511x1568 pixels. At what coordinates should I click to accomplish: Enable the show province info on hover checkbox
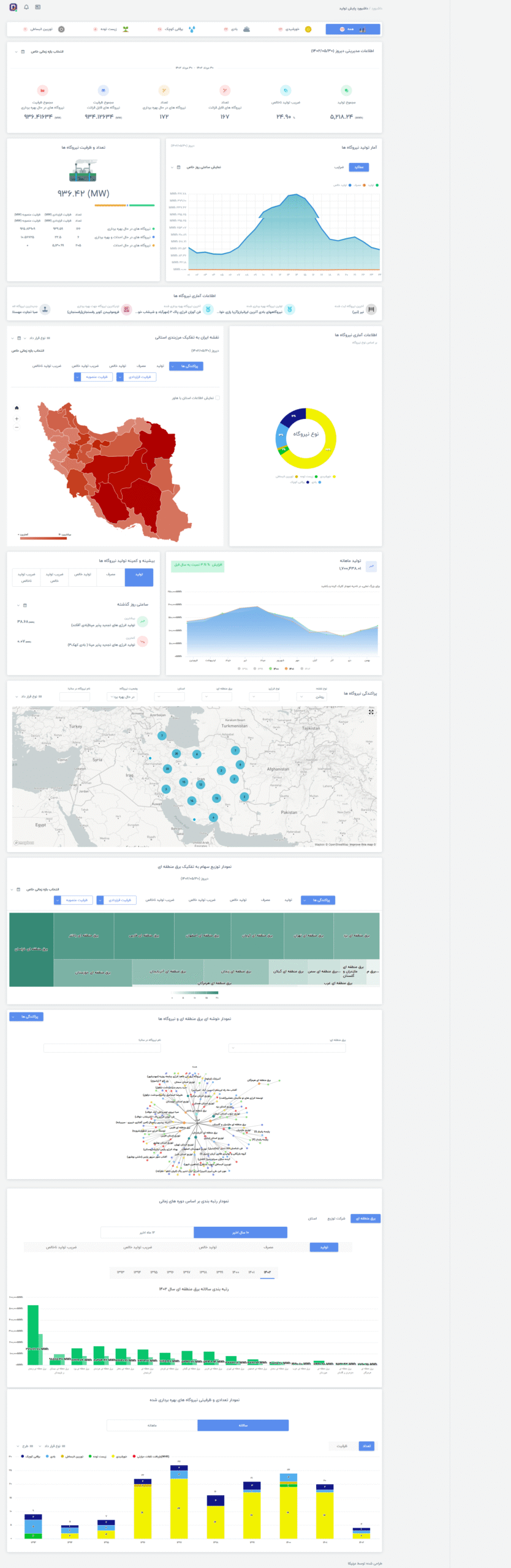click(x=218, y=398)
